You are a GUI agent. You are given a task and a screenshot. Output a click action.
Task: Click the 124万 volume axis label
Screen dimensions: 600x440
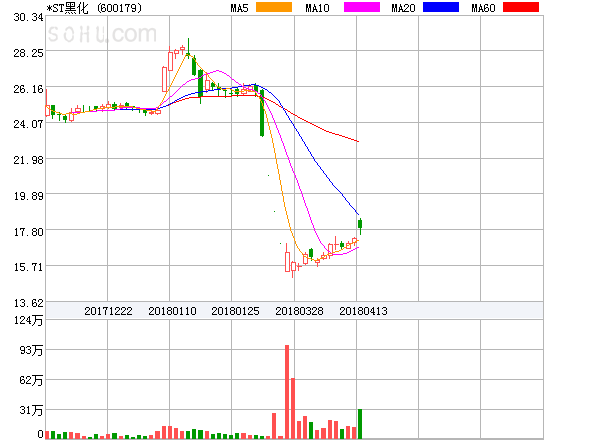coord(28,320)
